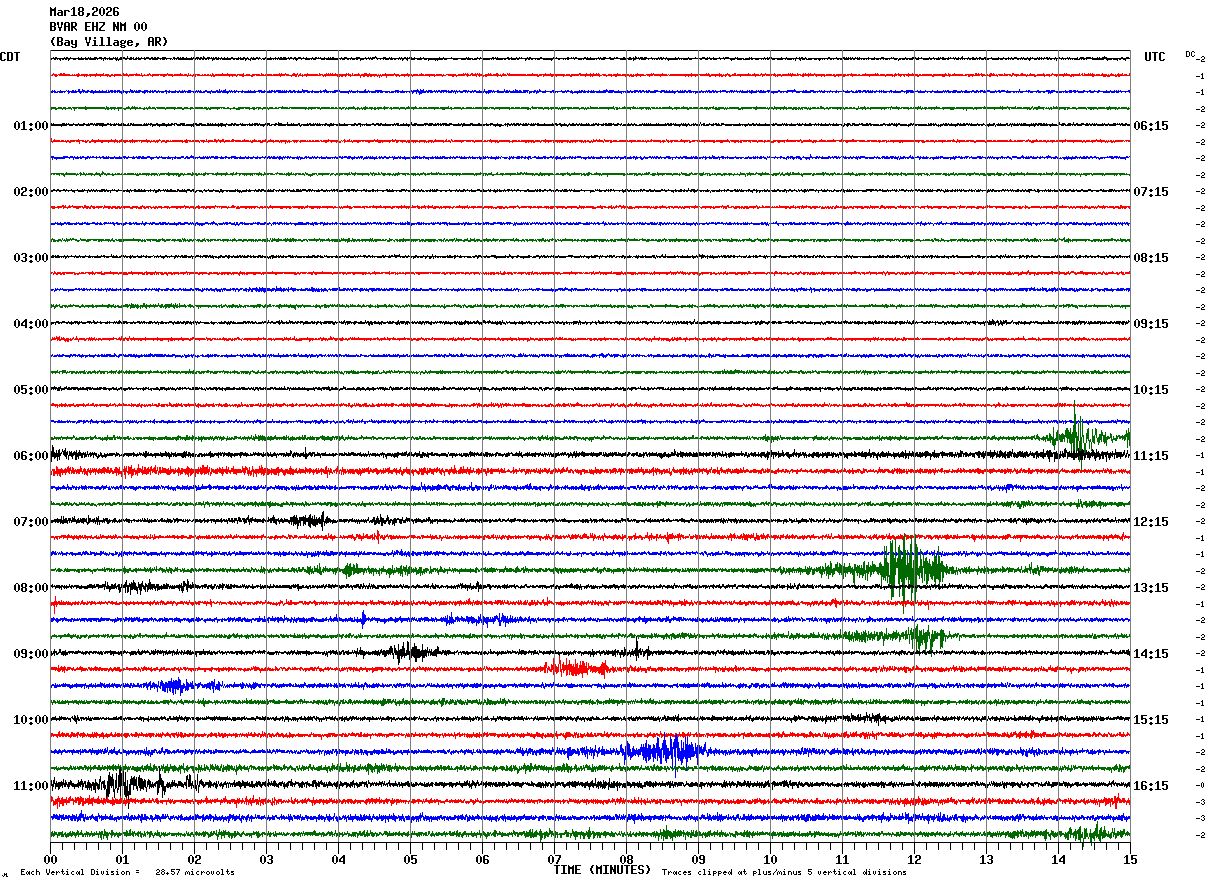The width and height of the screenshot is (1210, 886).
Task: Select the 07:00 CDT hour label
Action: pos(31,522)
